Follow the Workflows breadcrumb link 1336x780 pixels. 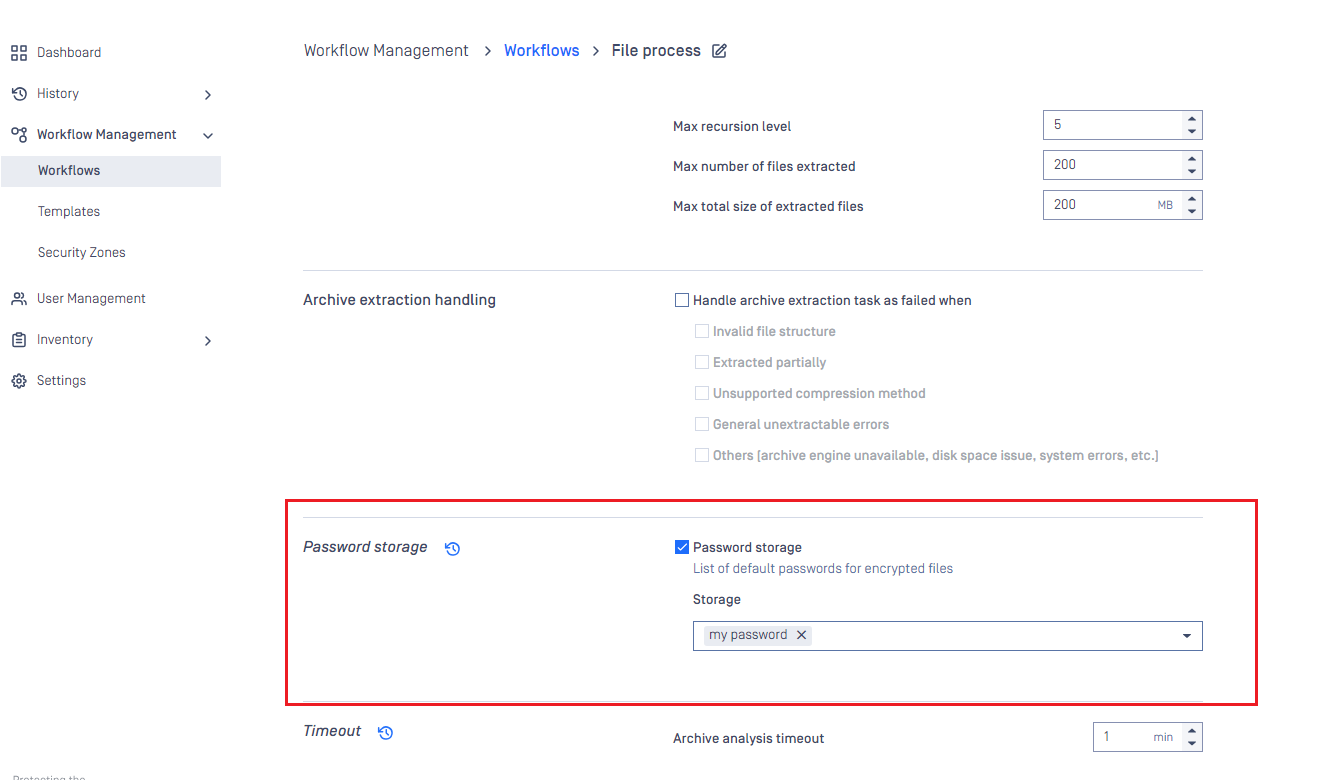[x=542, y=50]
